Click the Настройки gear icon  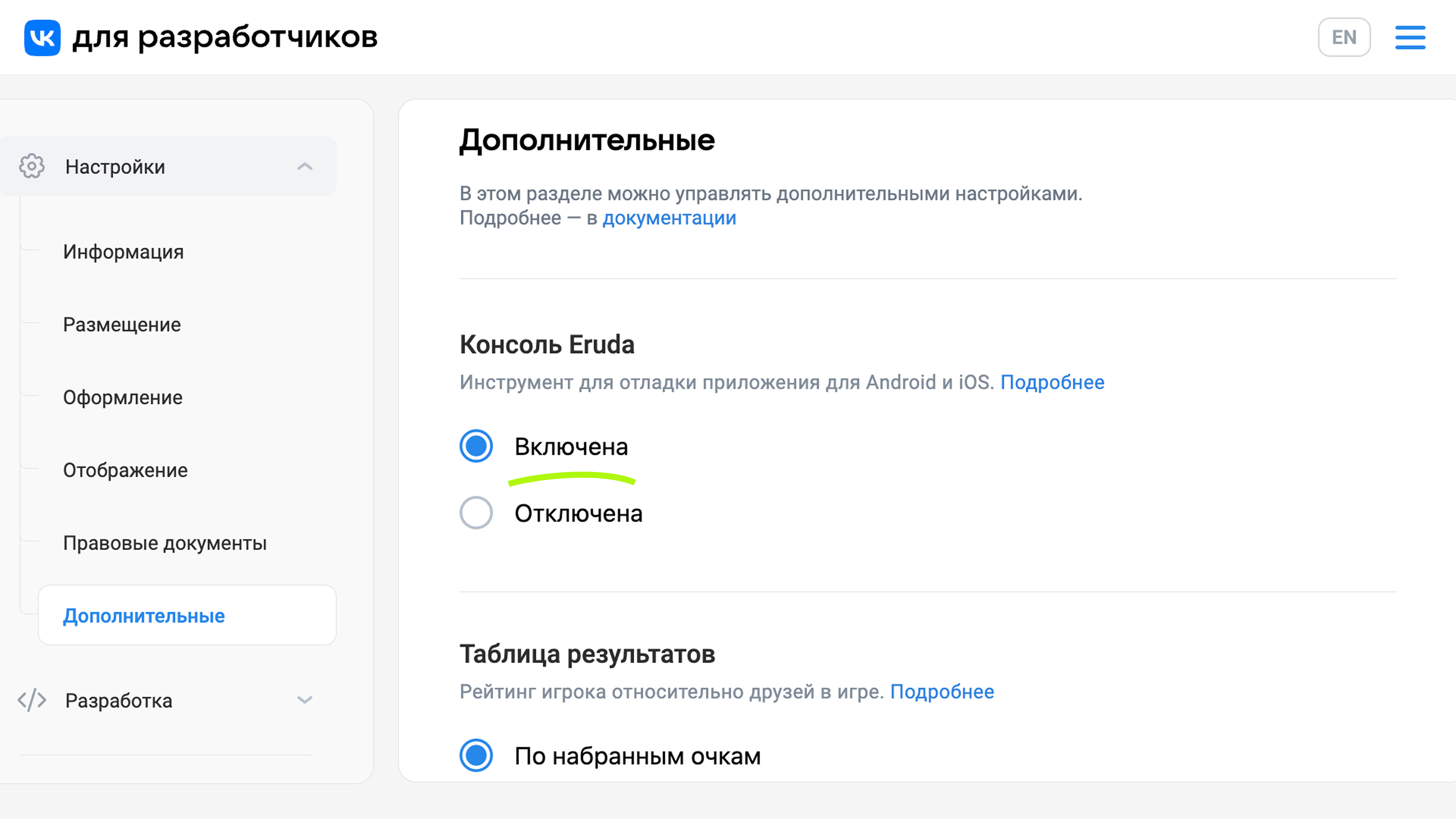pos(32,166)
